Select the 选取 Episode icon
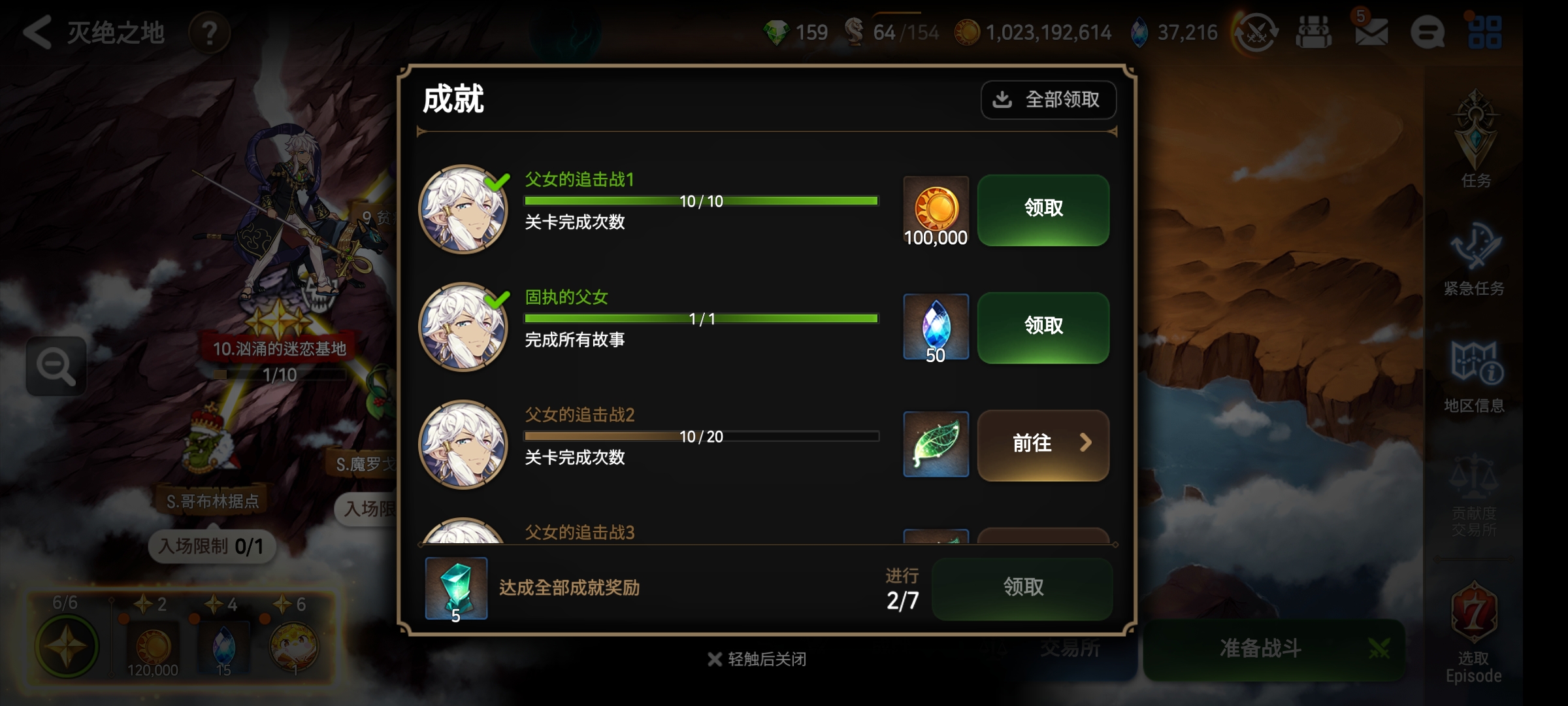1568x706 pixels. tap(1474, 632)
